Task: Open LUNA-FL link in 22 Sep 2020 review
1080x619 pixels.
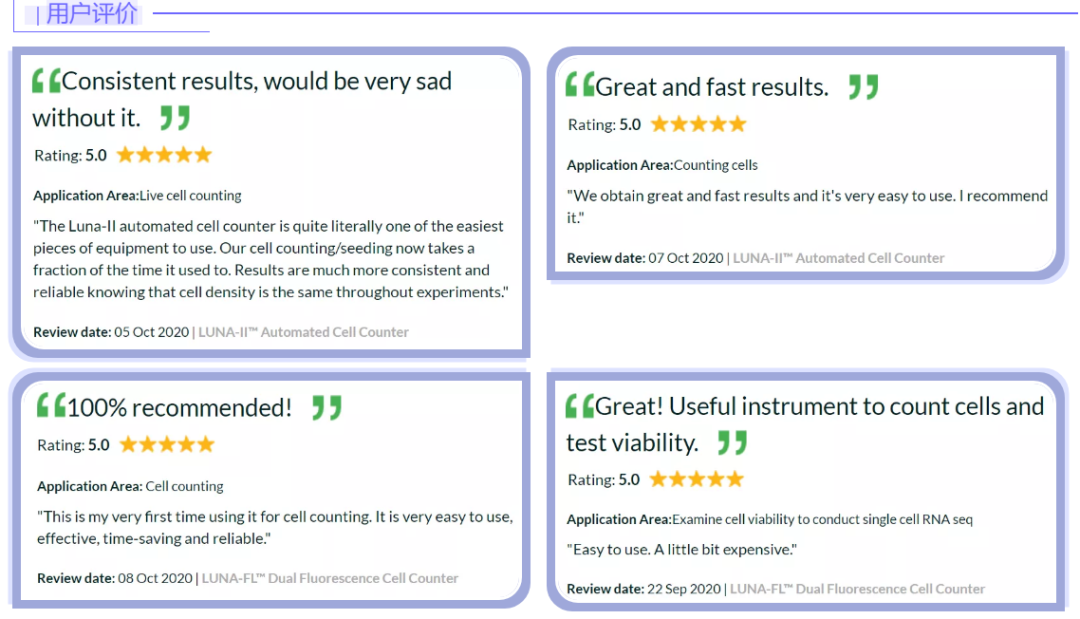Action: click(858, 589)
